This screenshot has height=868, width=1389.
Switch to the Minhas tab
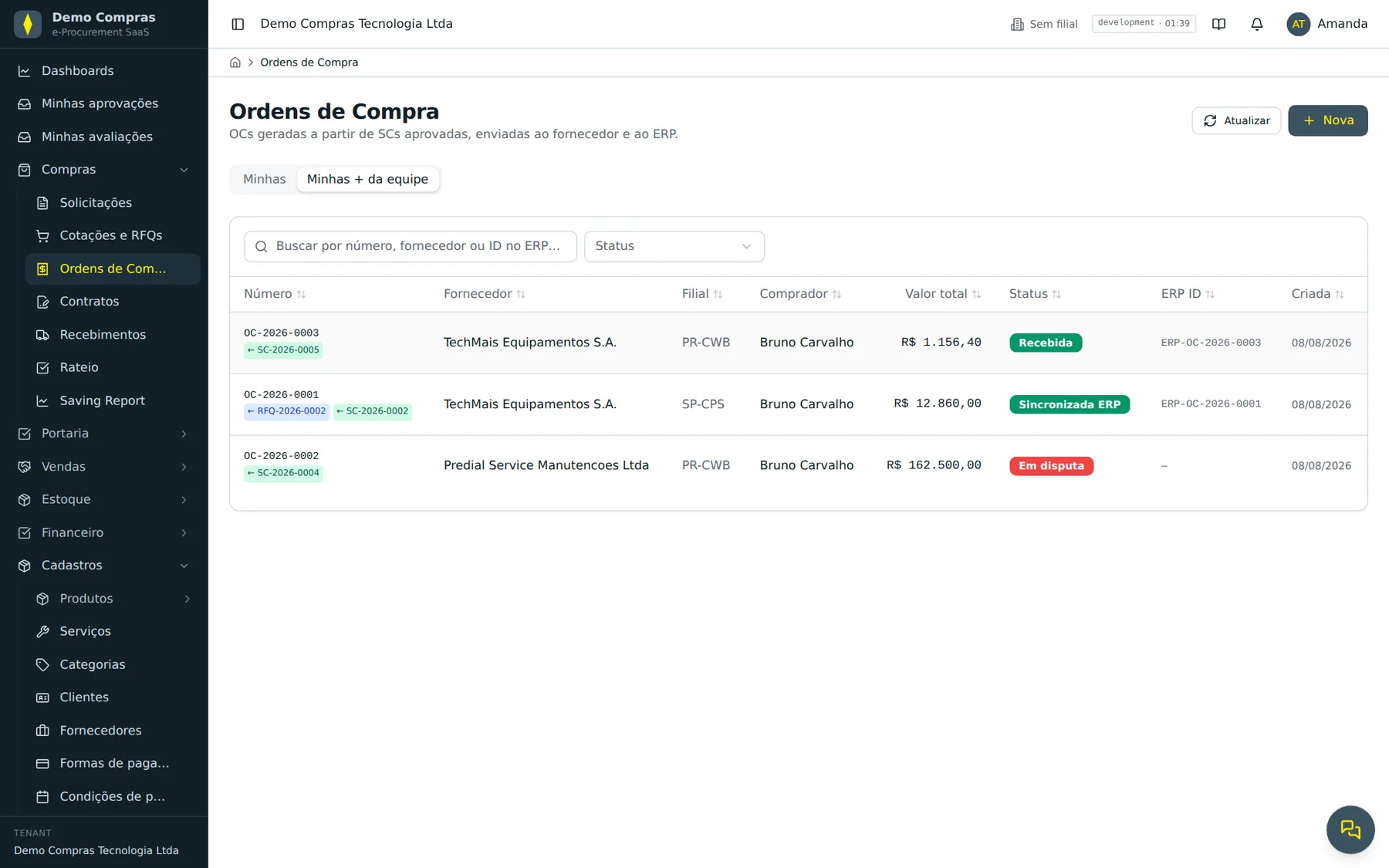tap(264, 179)
